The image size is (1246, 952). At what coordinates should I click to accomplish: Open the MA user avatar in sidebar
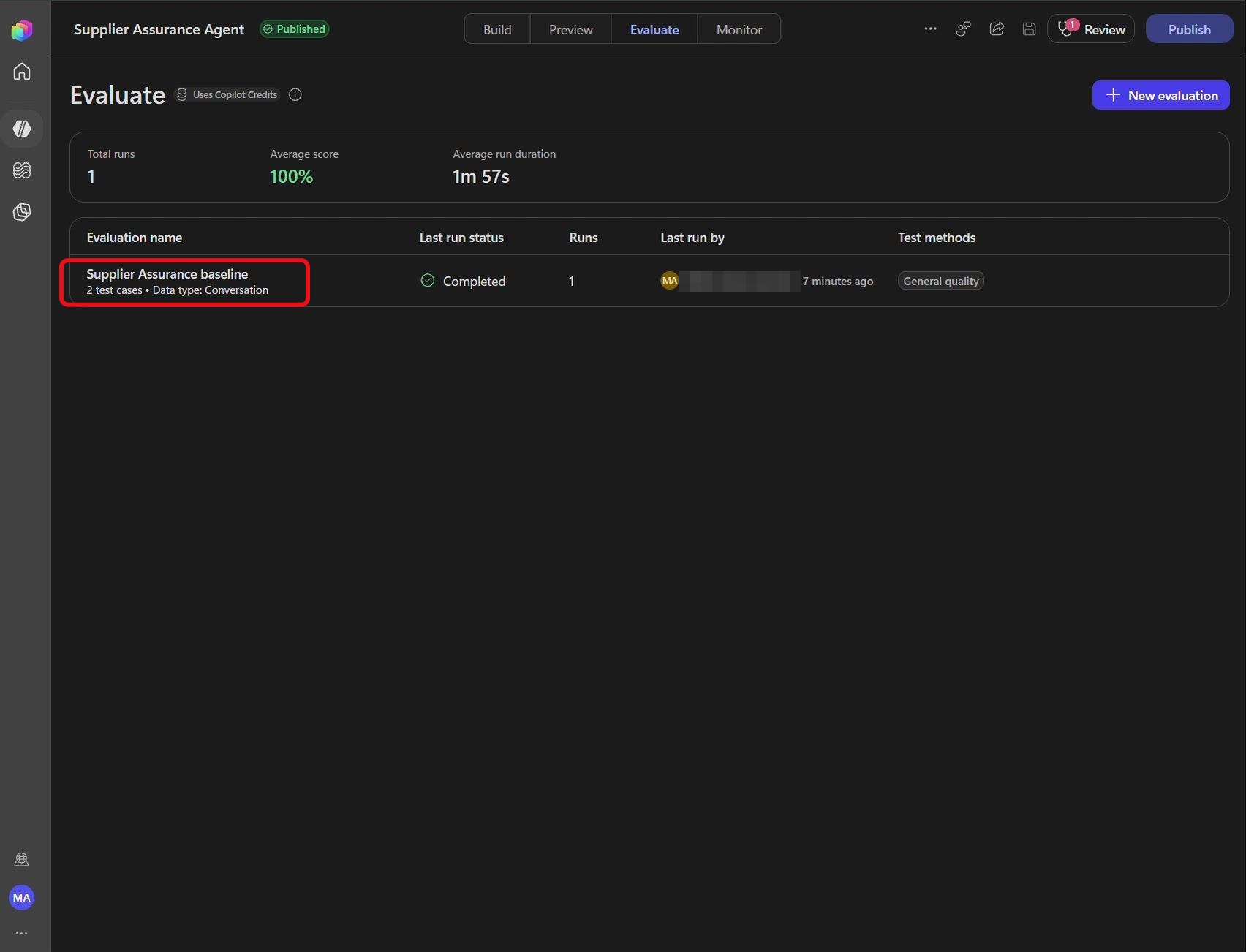pos(22,897)
